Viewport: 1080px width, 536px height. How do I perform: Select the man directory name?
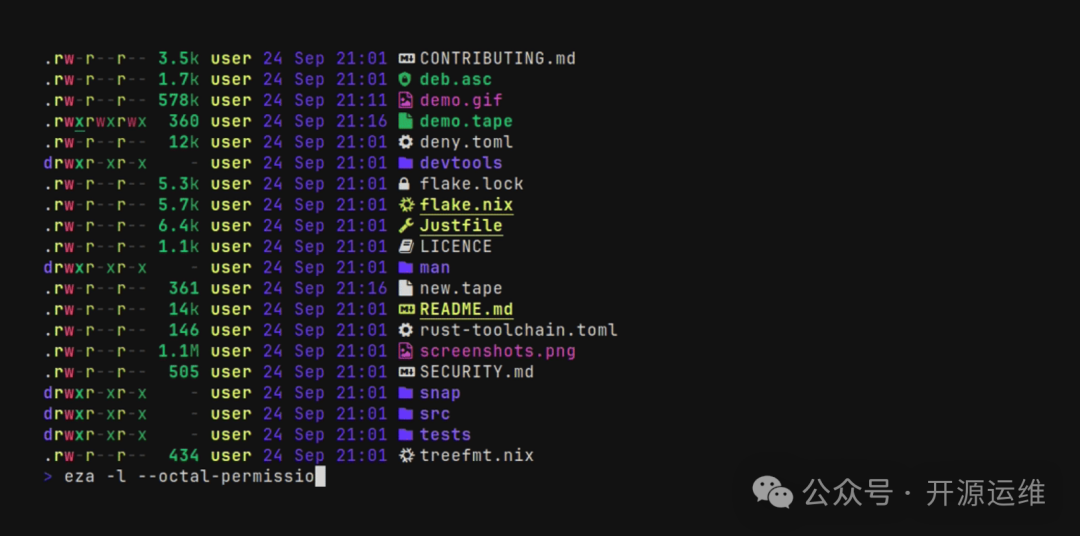(435, 268)
